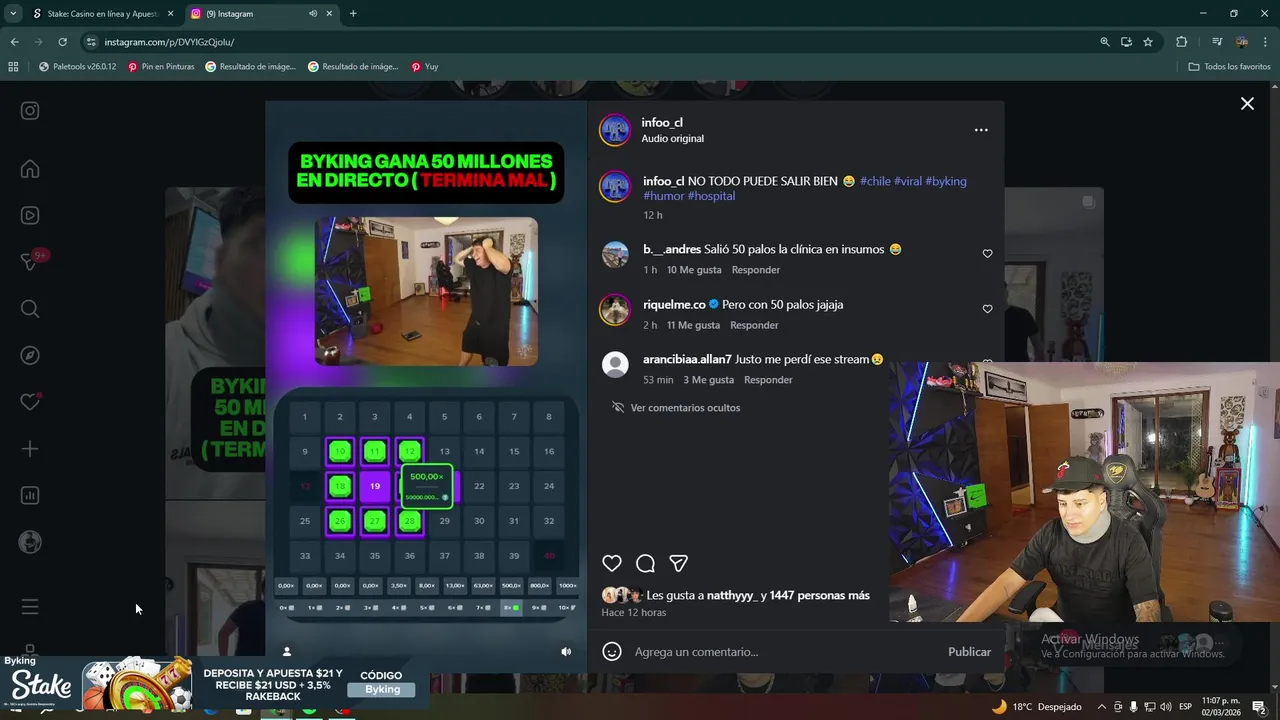Close the Instagram post viewer

point(1247,103)
